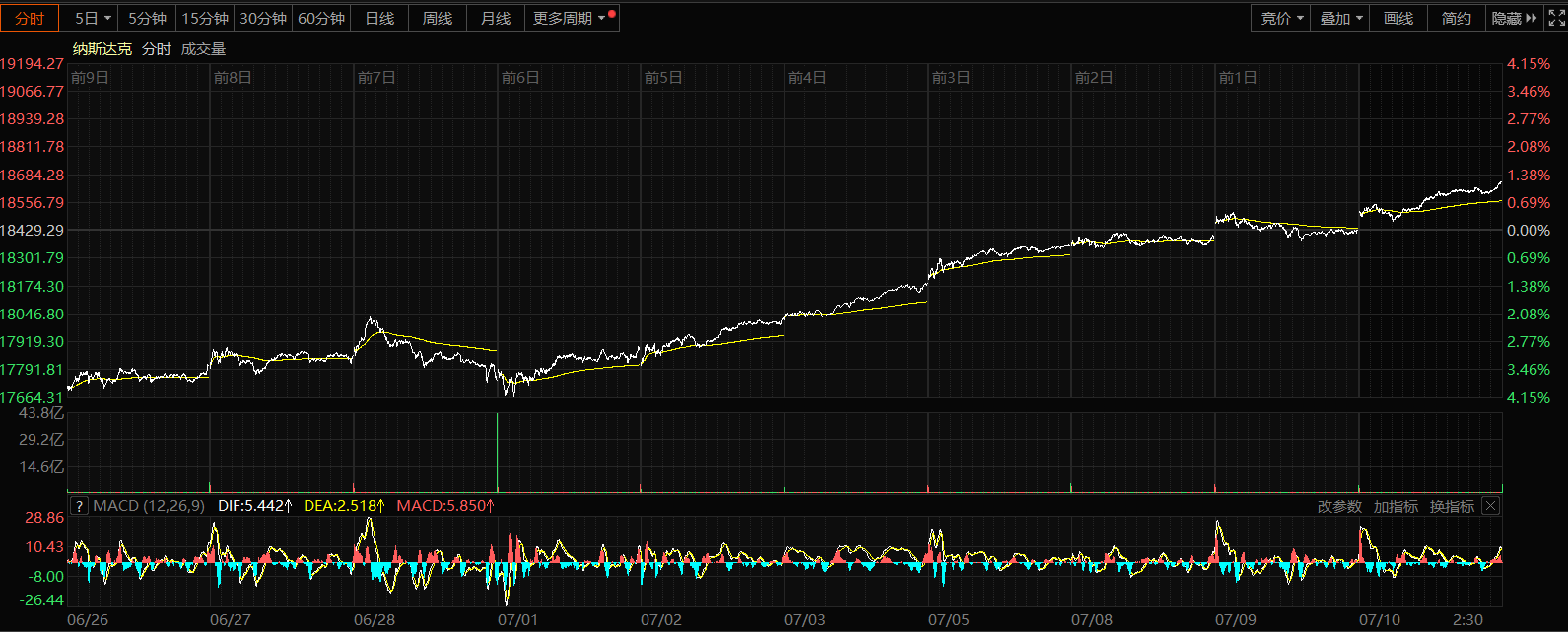The height and width of the screenshot is (632, 1568).
Task: Click the 17664.31 bottom price label
Action: coord(32,397)
